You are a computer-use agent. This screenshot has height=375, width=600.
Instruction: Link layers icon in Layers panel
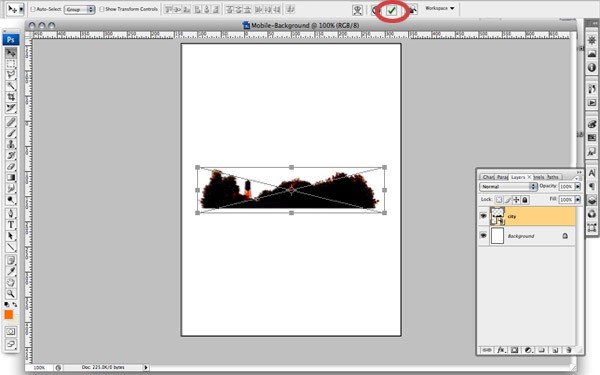click(487, 350)
